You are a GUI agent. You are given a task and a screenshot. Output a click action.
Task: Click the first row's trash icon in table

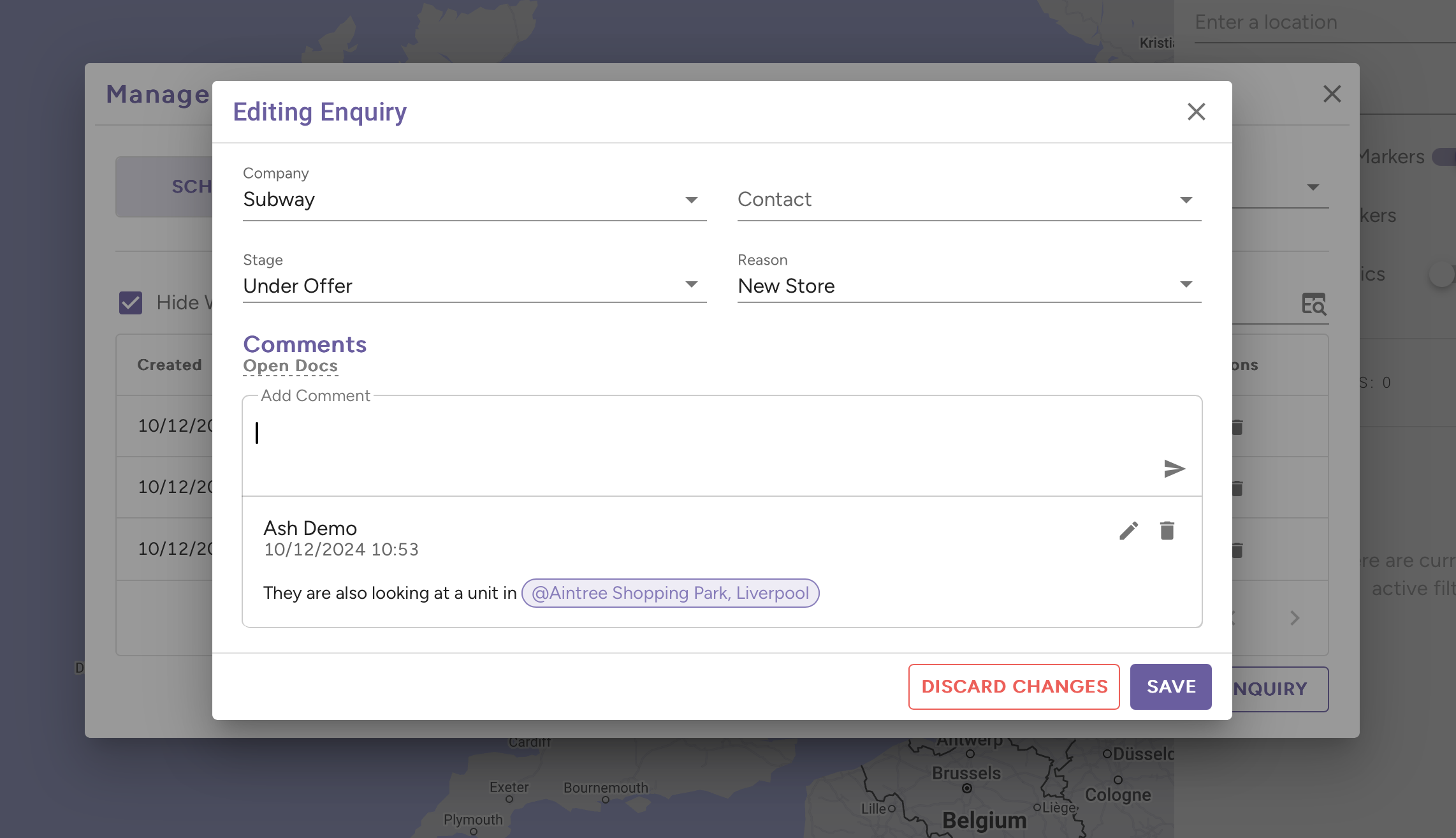pos(1238,427)
